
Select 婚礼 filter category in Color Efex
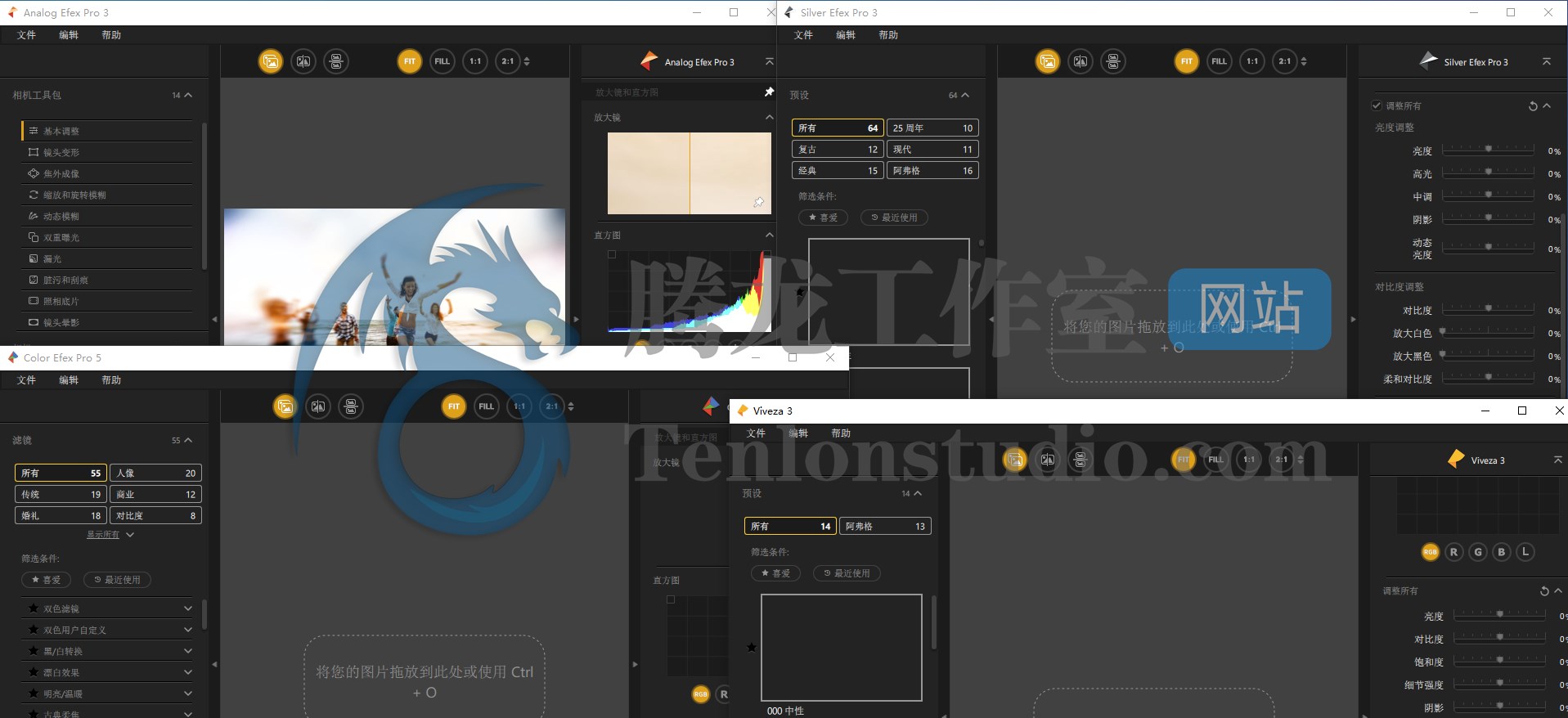[x=61, y=516]
